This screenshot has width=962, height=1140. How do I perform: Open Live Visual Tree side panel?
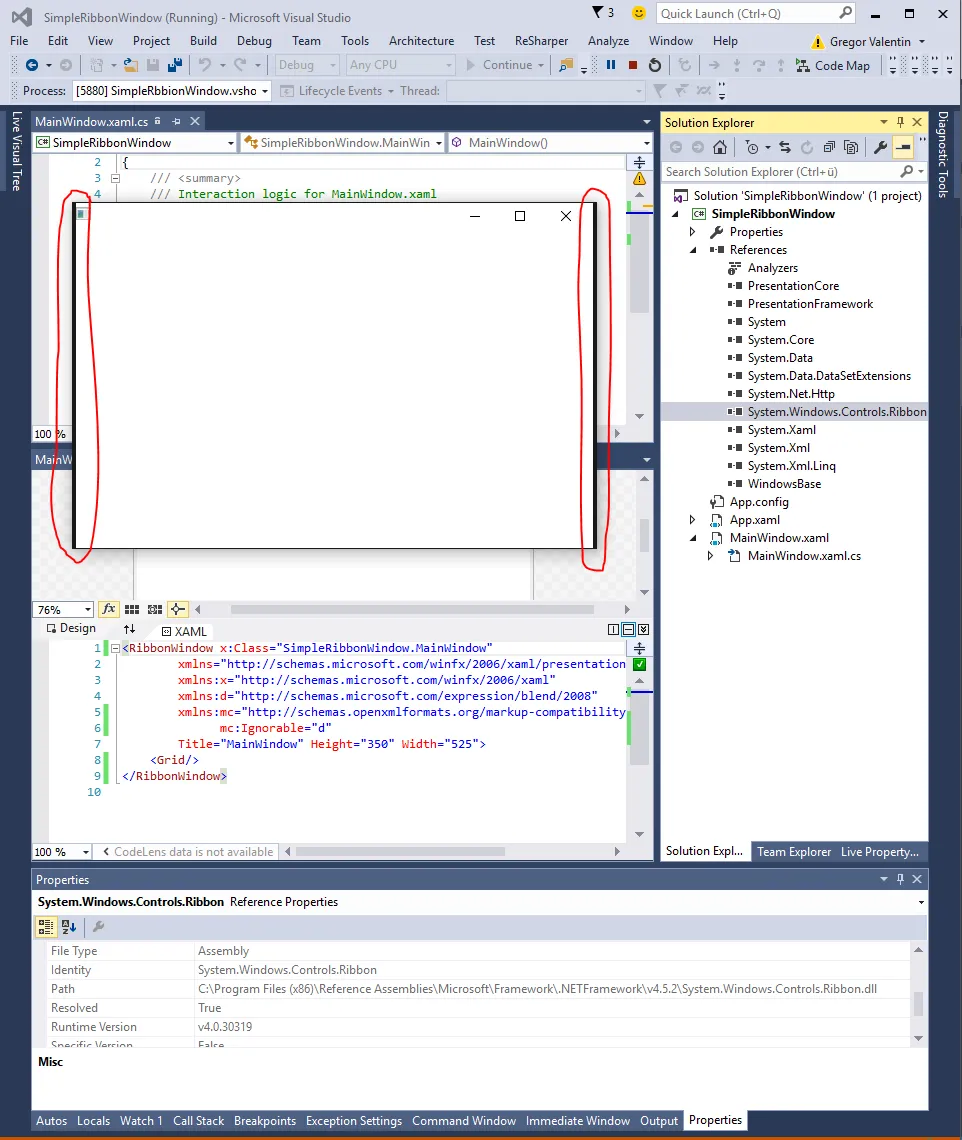(16, 151)
